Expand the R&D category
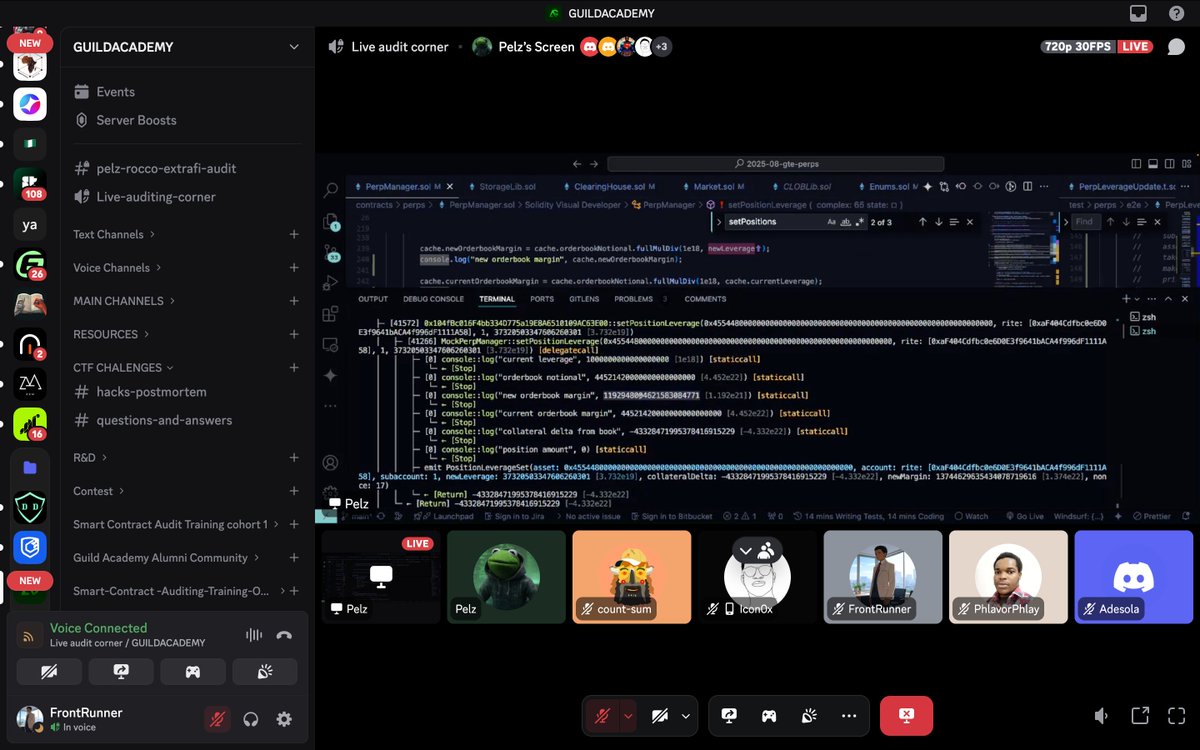The width and height of the screenshot is (1200, 750). click(x=91, y=458)
